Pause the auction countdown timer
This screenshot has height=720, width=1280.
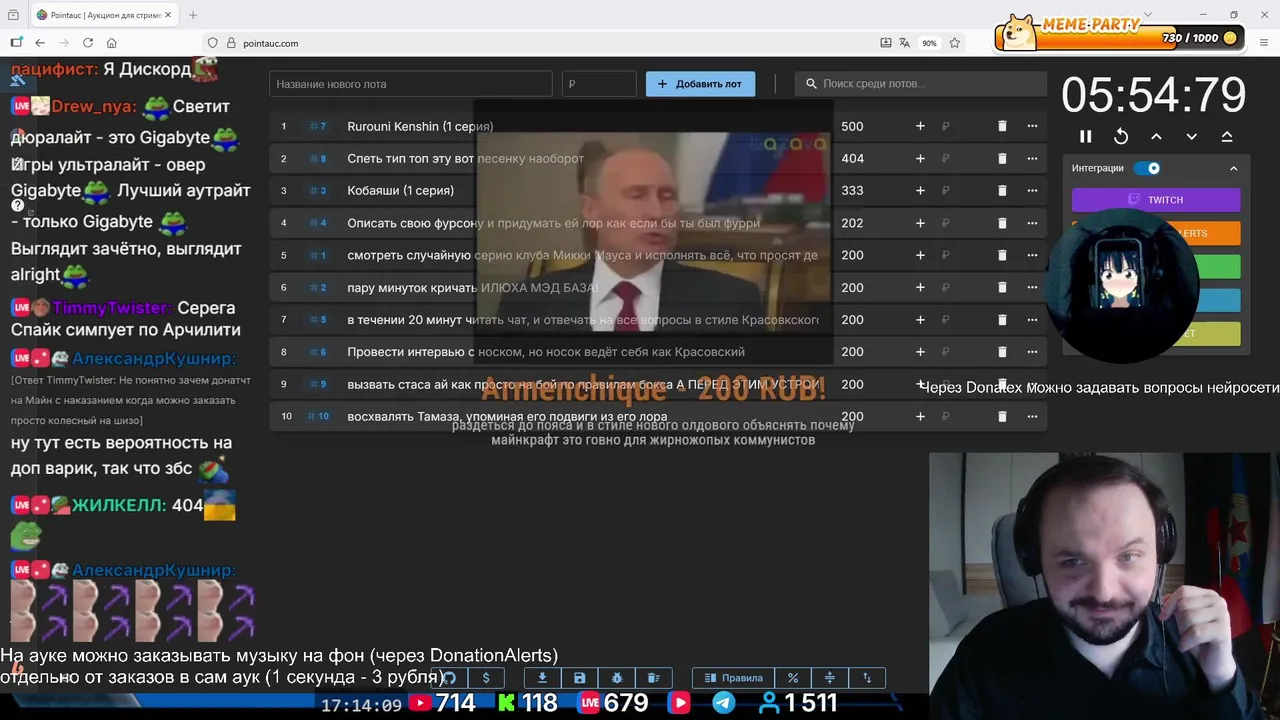pos(1086,136)
